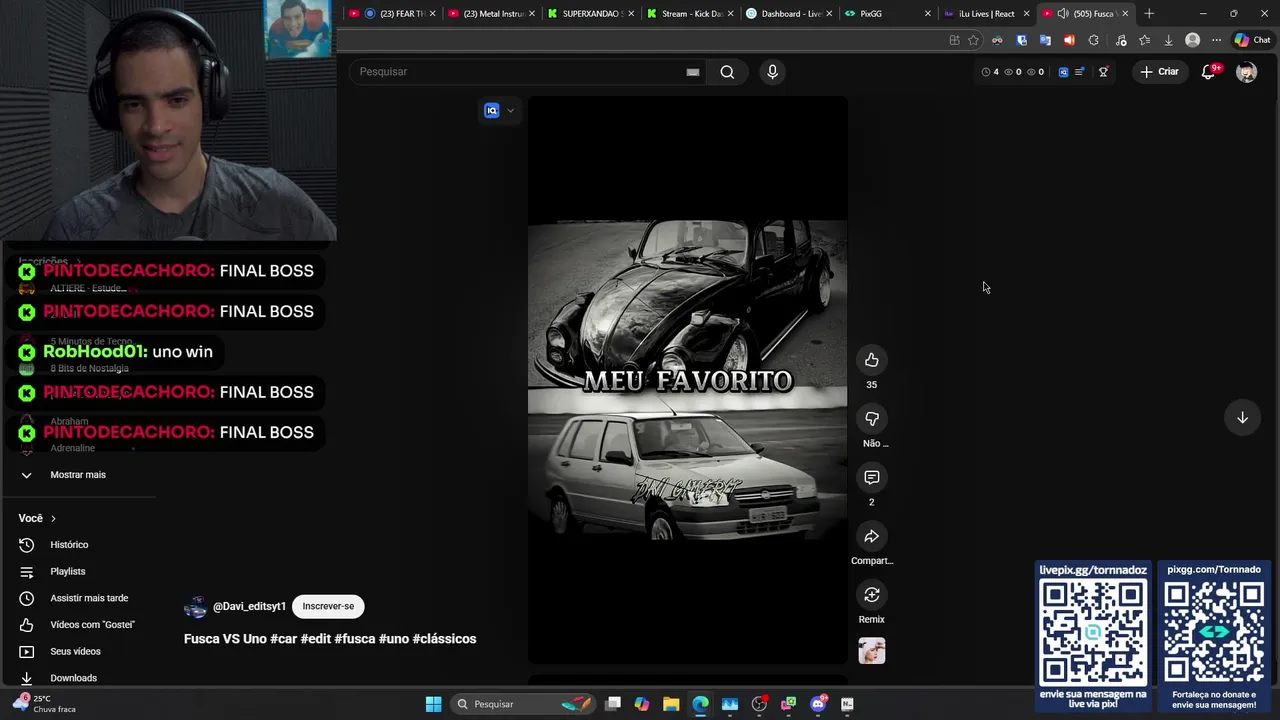Open the Você section chevron

pyautogui.click(x=53, y=518)
